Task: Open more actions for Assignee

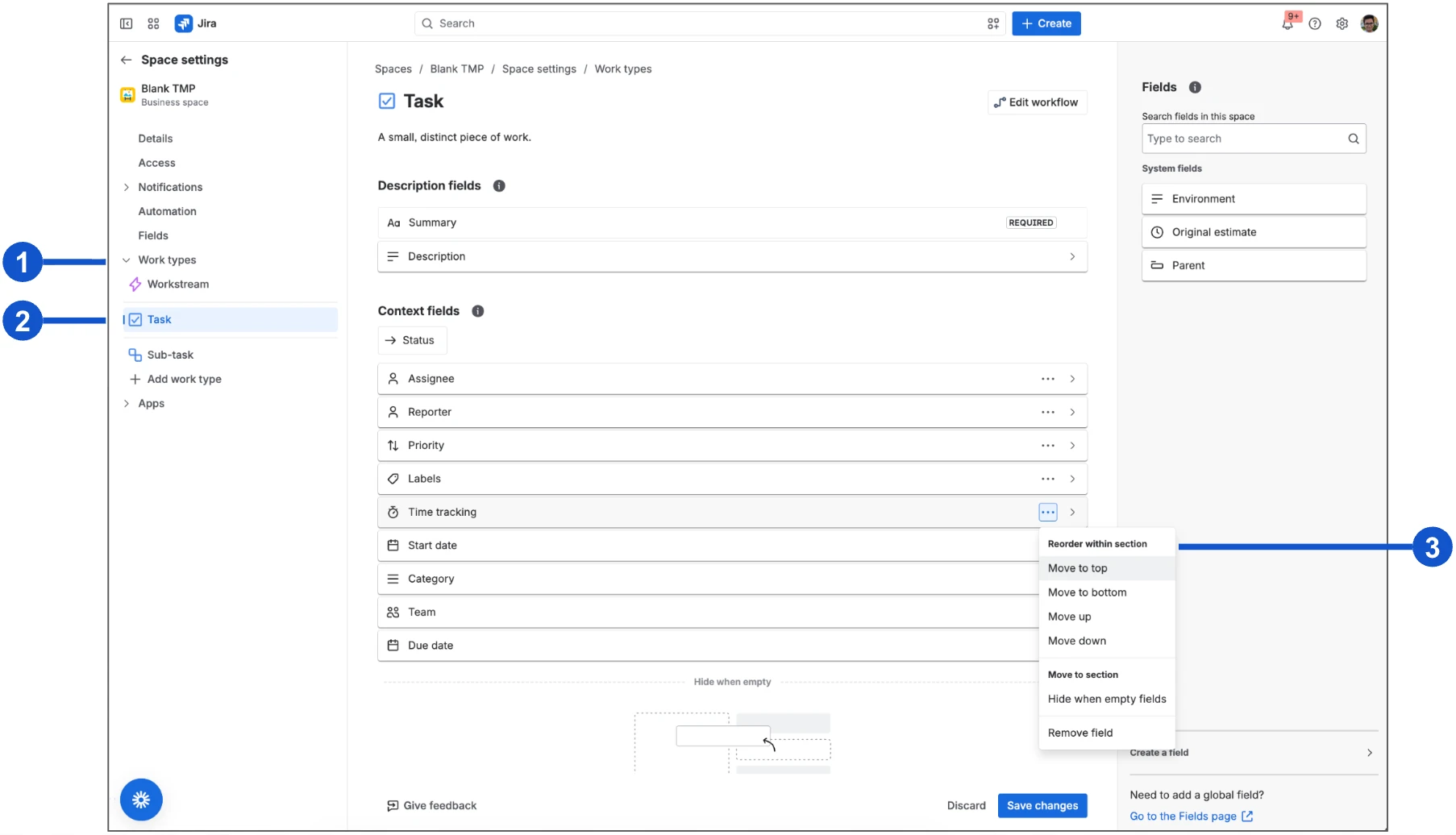Action: point(1048,379)
